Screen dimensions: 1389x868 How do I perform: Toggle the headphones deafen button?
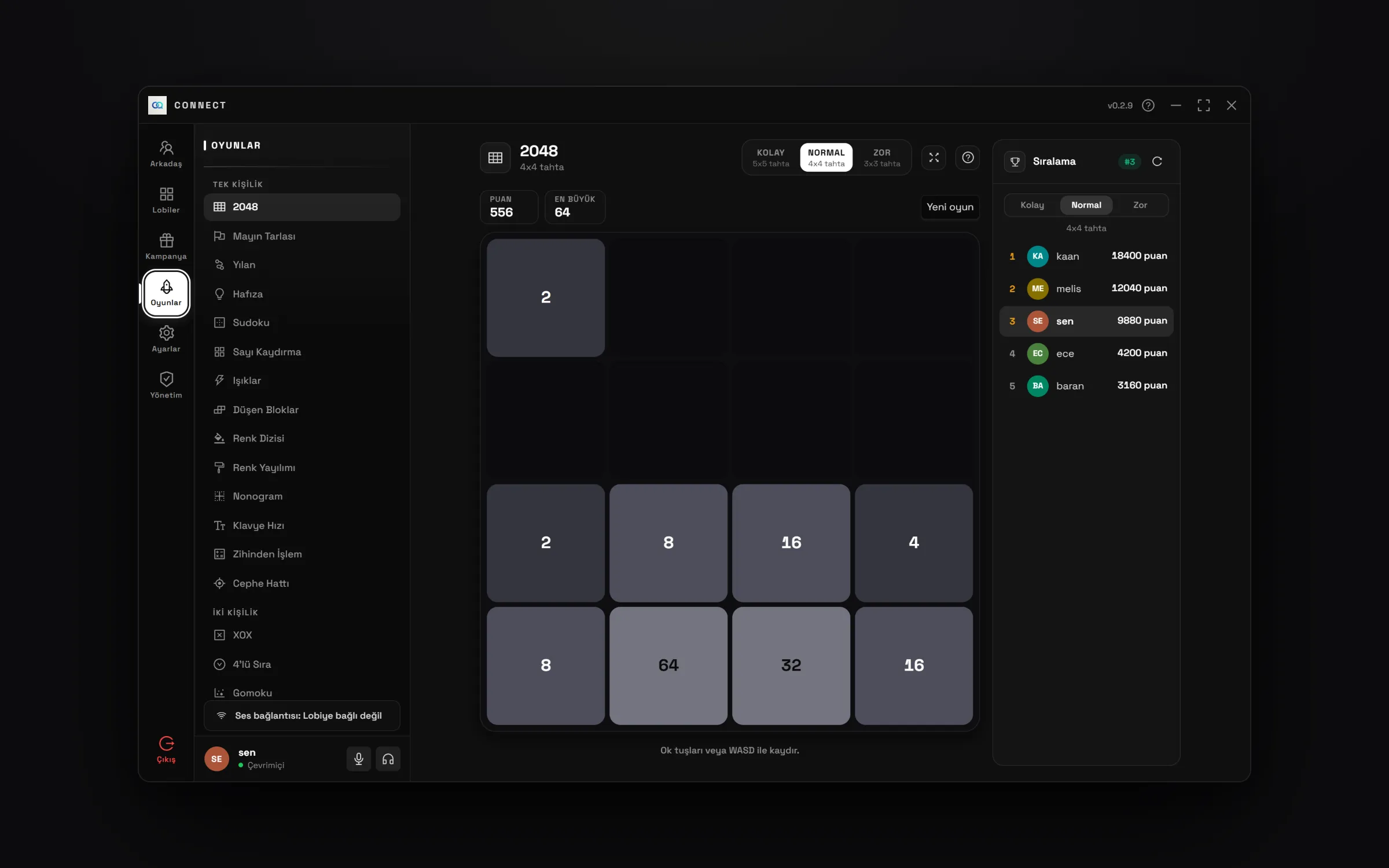(388, 759)
